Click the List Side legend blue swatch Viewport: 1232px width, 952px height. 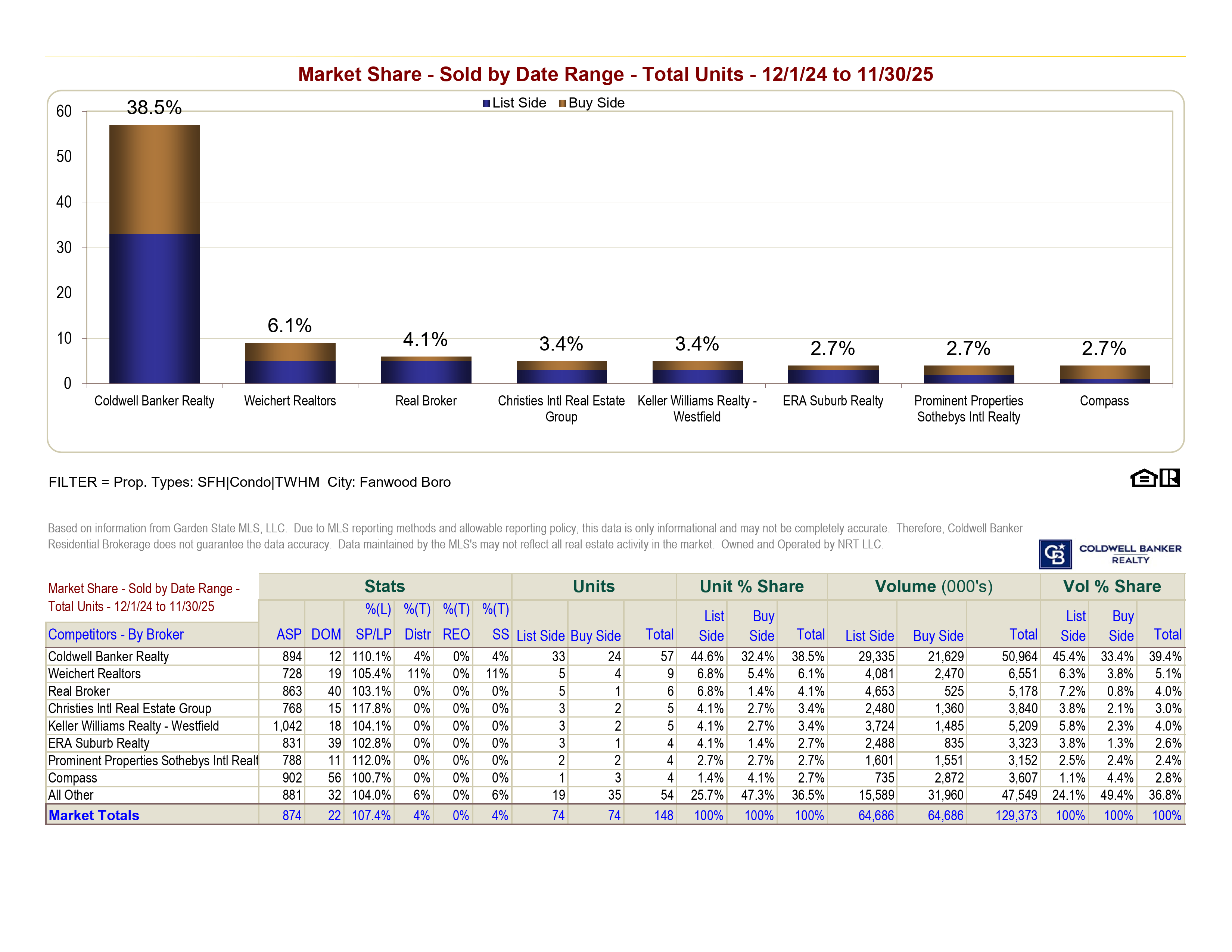[x=486, y=103]
